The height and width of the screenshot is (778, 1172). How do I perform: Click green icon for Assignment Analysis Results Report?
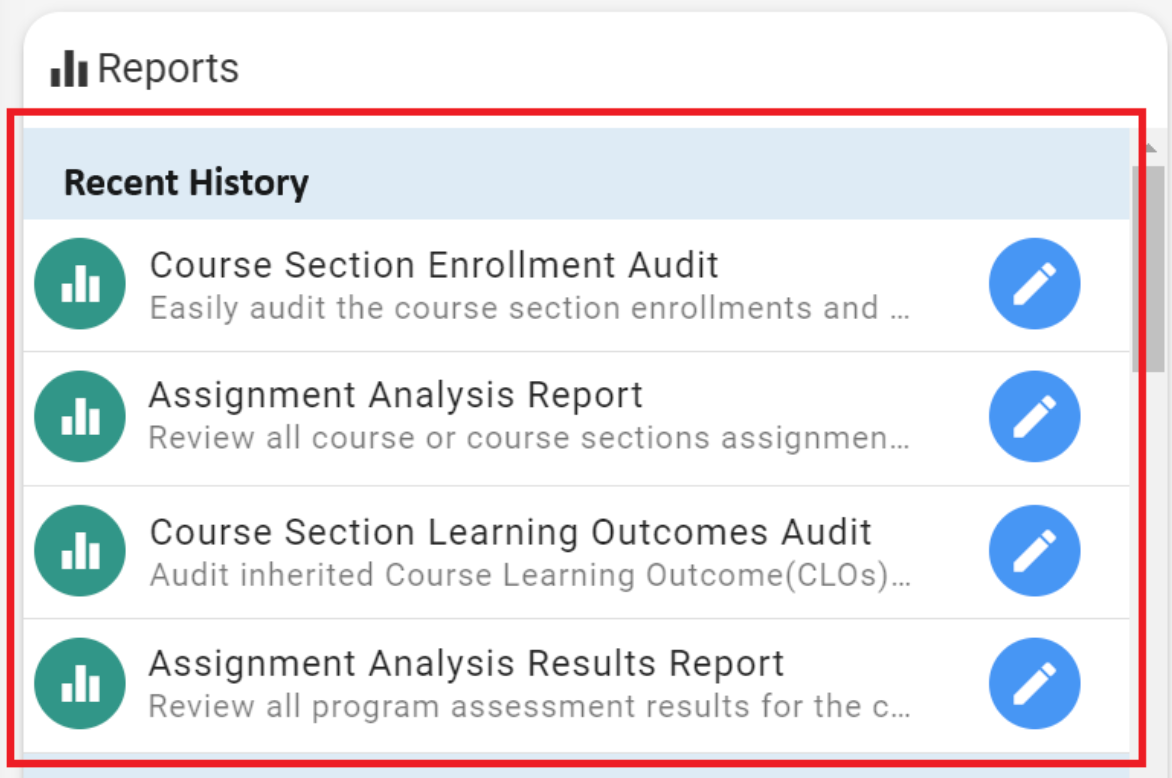pos(80,684)
